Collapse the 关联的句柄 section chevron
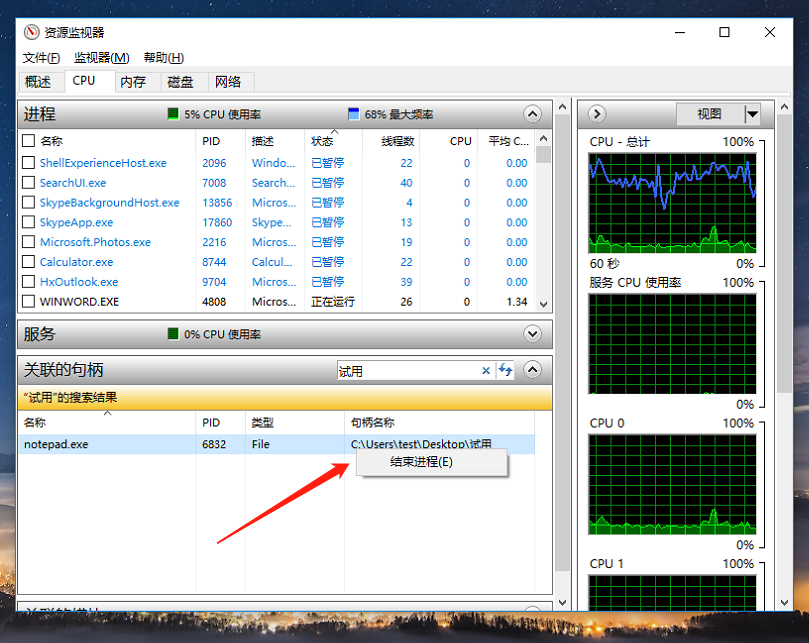The width and height of the screenshot is (809, 643). (532, 371)
